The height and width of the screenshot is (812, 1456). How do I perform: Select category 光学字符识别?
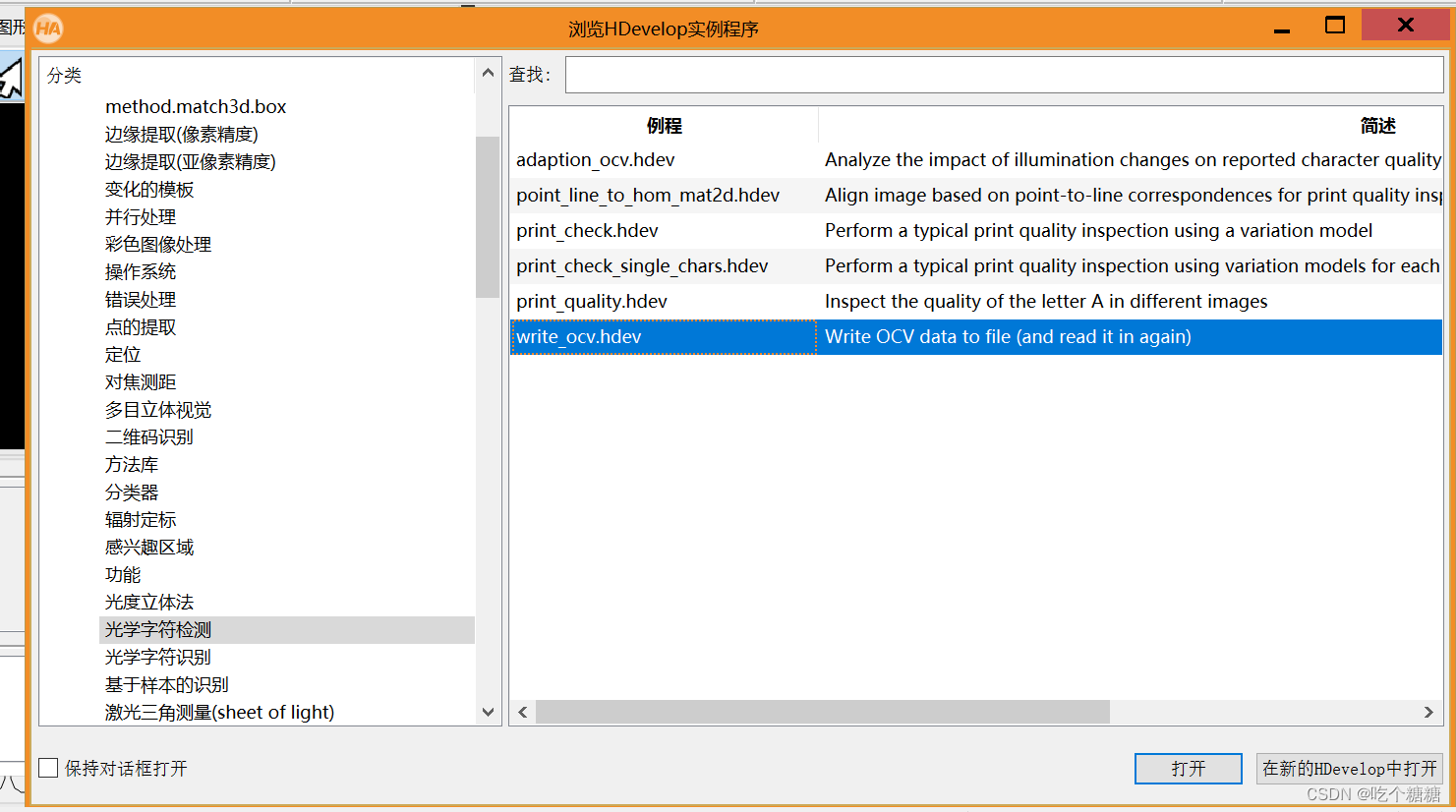(x=158, y=657)
